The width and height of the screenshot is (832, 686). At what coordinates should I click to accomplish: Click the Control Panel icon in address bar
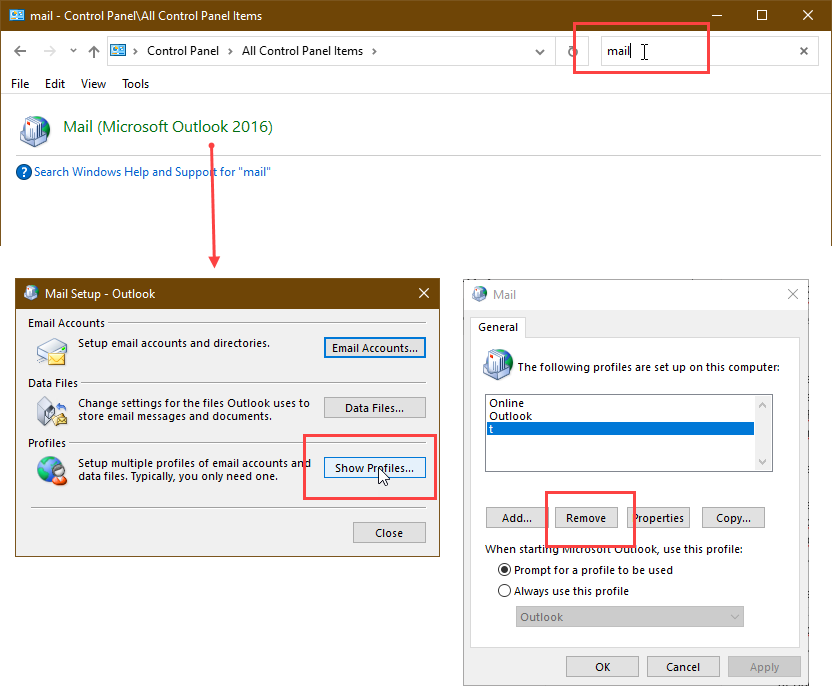click(x=118, y=50)
